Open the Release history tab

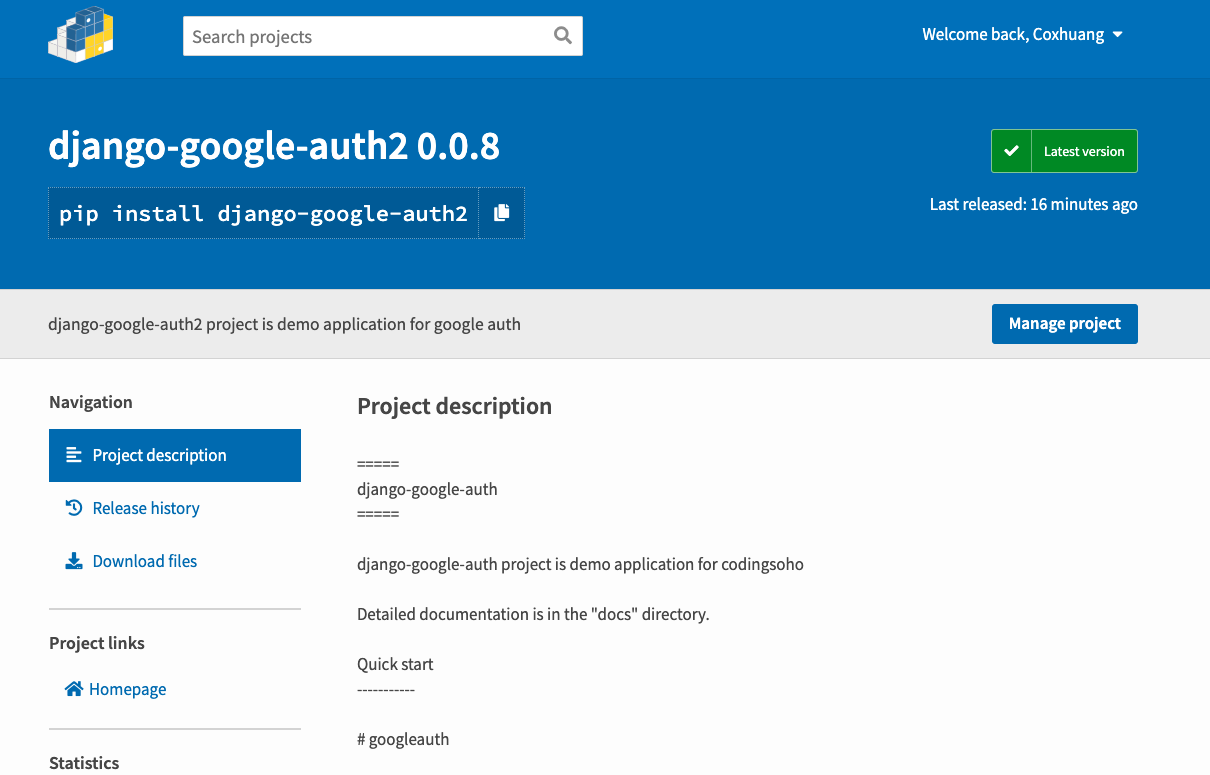175,508
